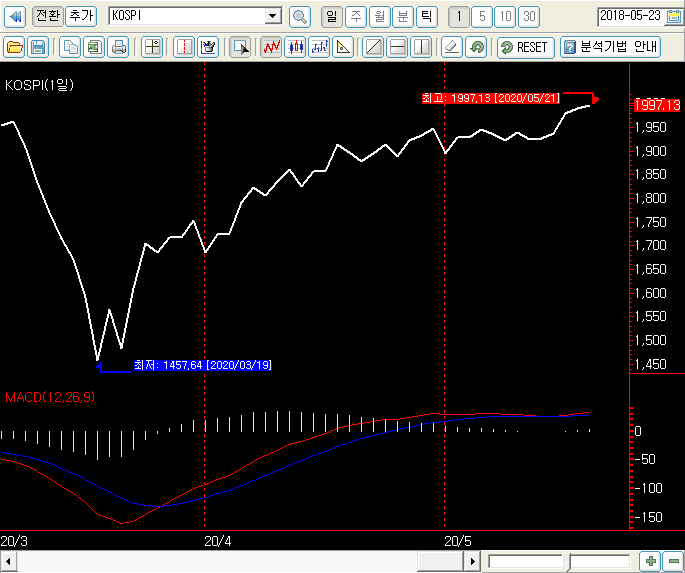Click the green plus zoom-in button
Screen dimensions: 685x573
coord(650,561)
